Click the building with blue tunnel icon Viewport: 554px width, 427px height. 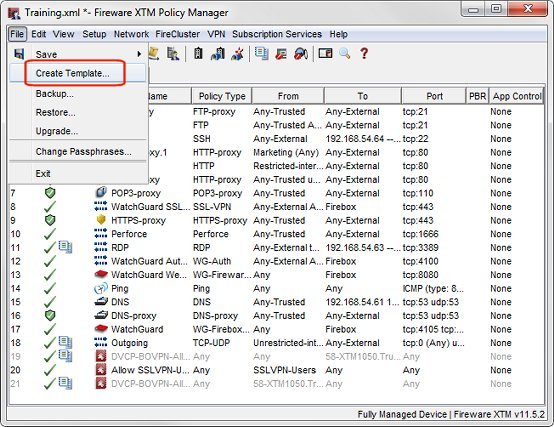[218, 53]
